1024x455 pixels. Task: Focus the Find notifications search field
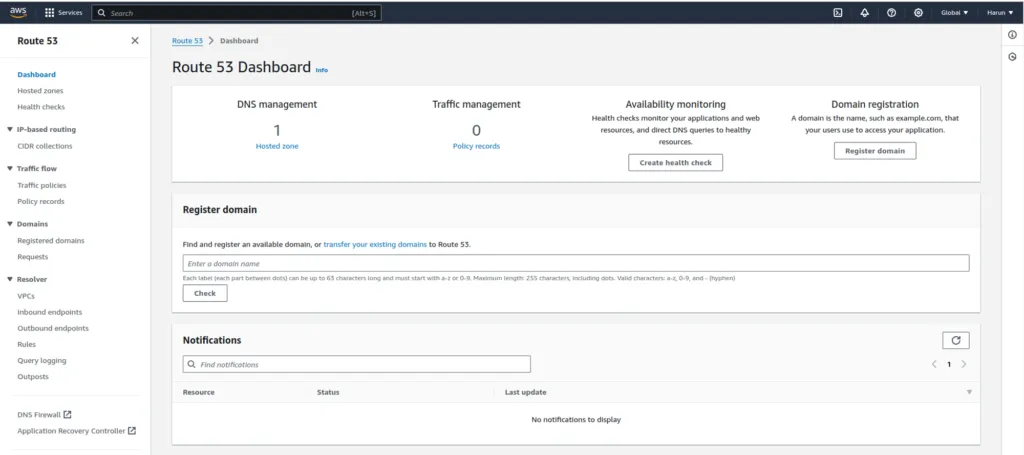(357, 364)
